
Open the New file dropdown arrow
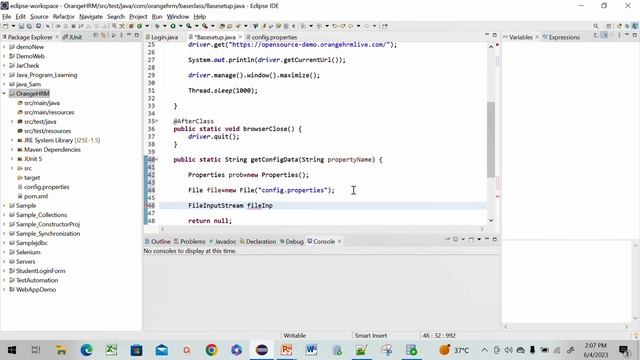(13, 26)
